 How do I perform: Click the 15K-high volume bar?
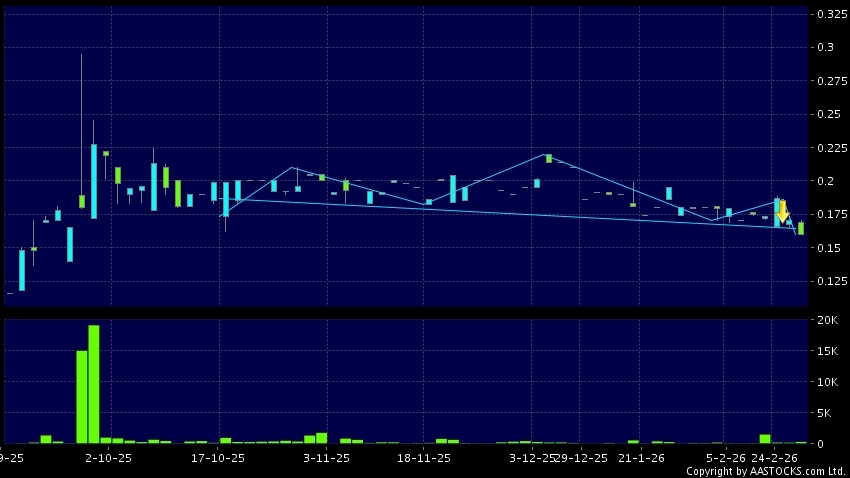81,397
